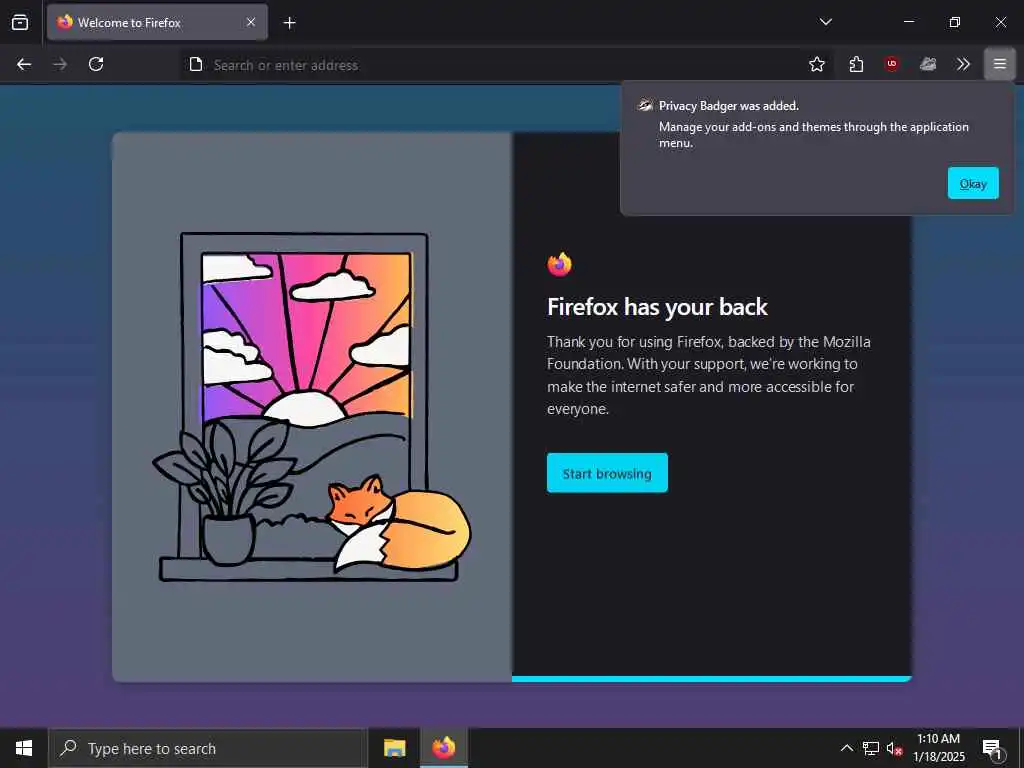Click the "Firefox has your back" heading
1024x768 pixels.
[657, 307]
